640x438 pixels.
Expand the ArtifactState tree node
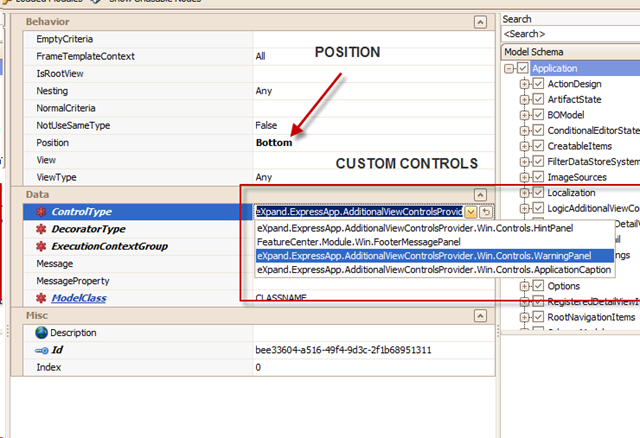(524, 99)
